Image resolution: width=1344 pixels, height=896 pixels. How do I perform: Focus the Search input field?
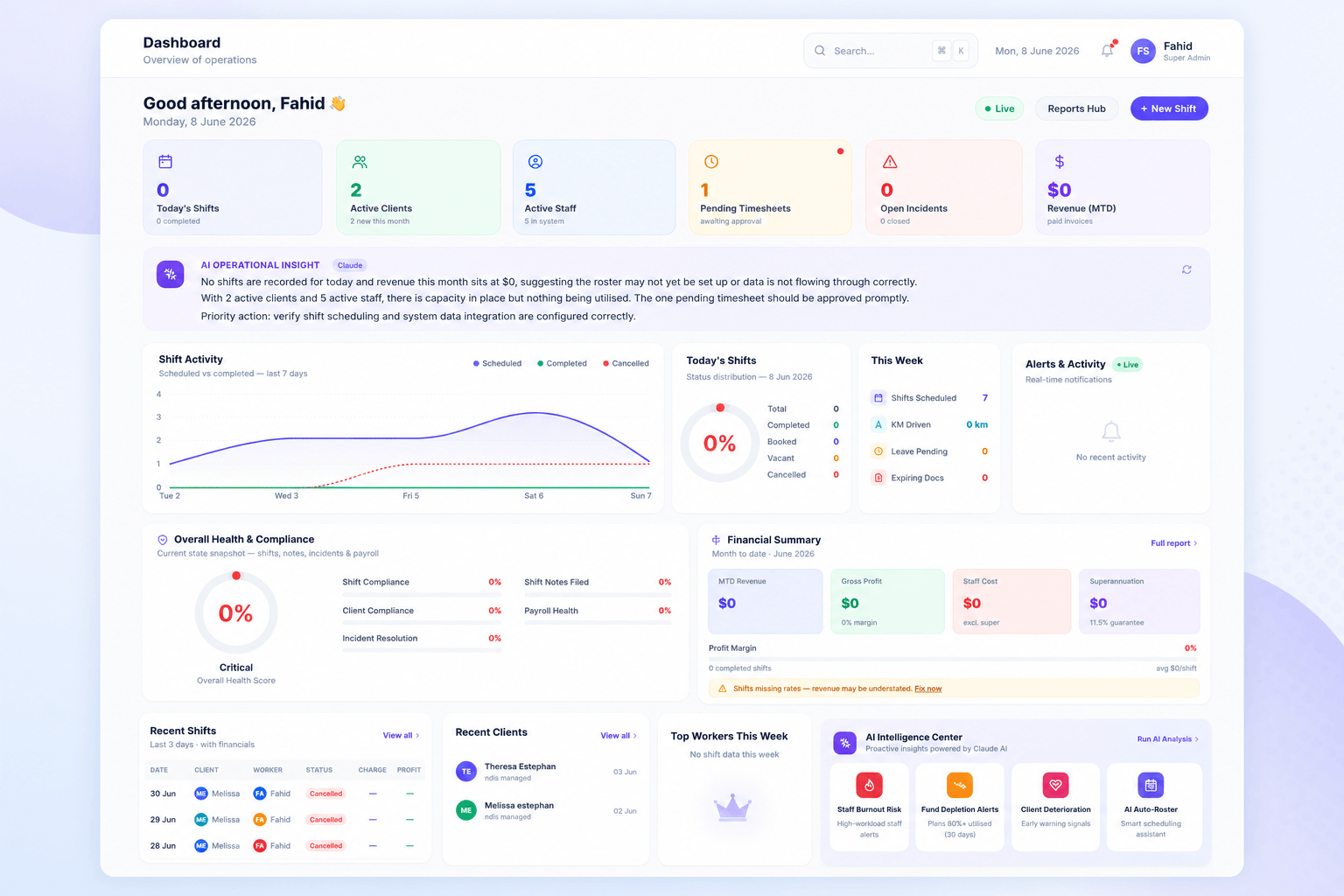coord(891,51)
